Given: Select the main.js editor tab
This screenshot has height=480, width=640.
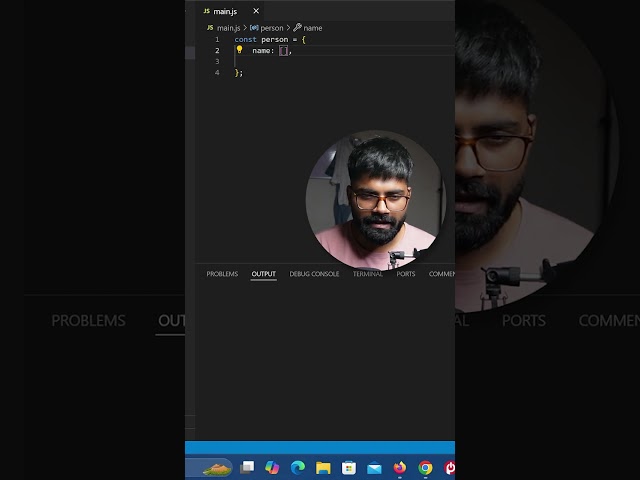Looking at the screenshot, I should point(231,11).
